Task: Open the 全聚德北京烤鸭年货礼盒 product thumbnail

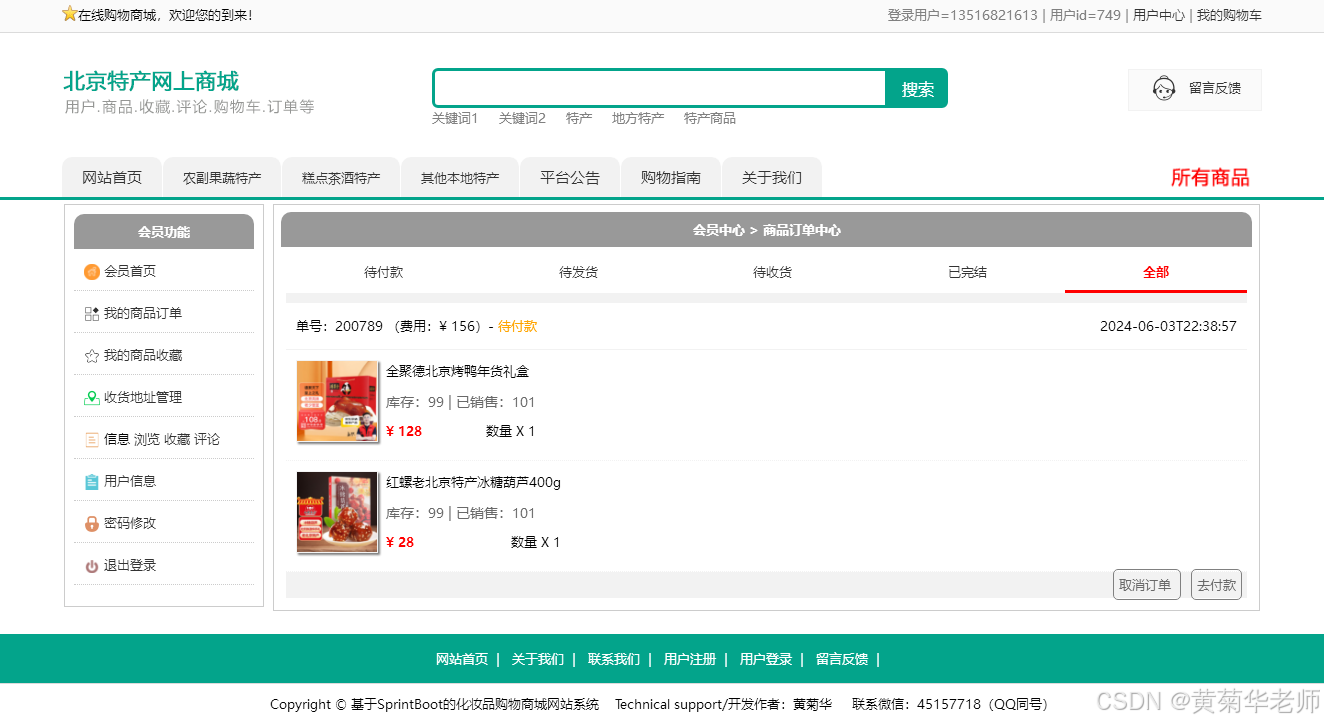Action: (337, 401)
